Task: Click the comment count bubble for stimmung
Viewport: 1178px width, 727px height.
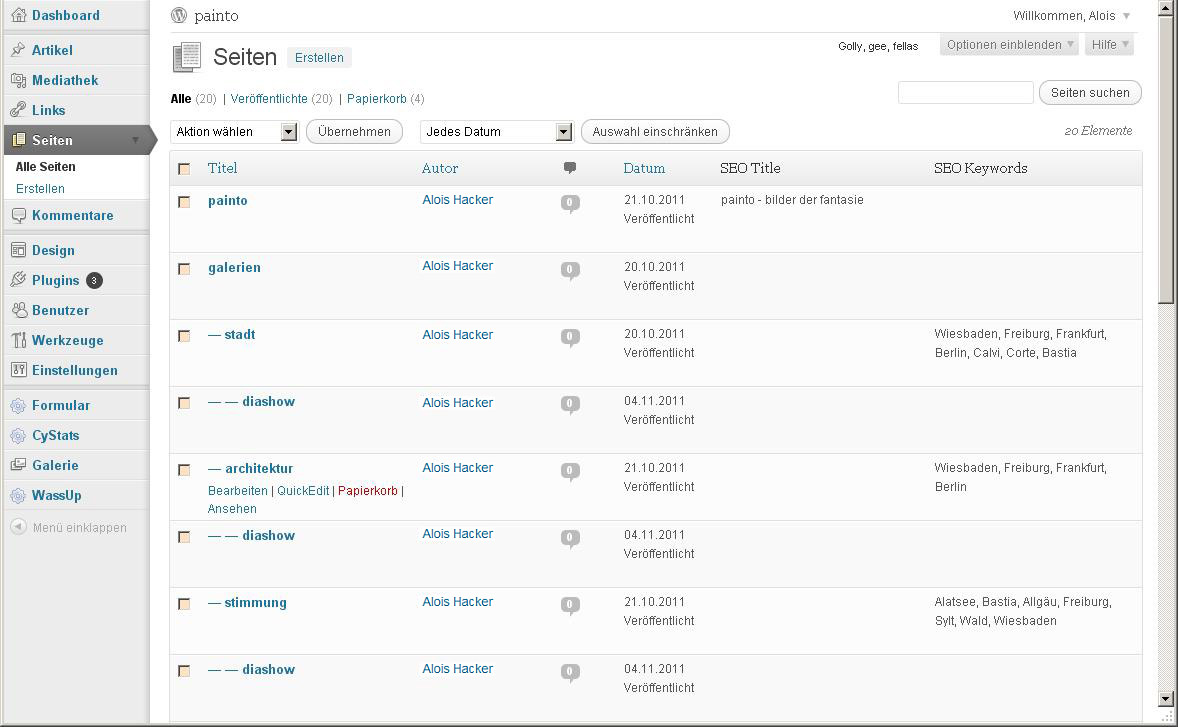Action: tap(570, 605)
